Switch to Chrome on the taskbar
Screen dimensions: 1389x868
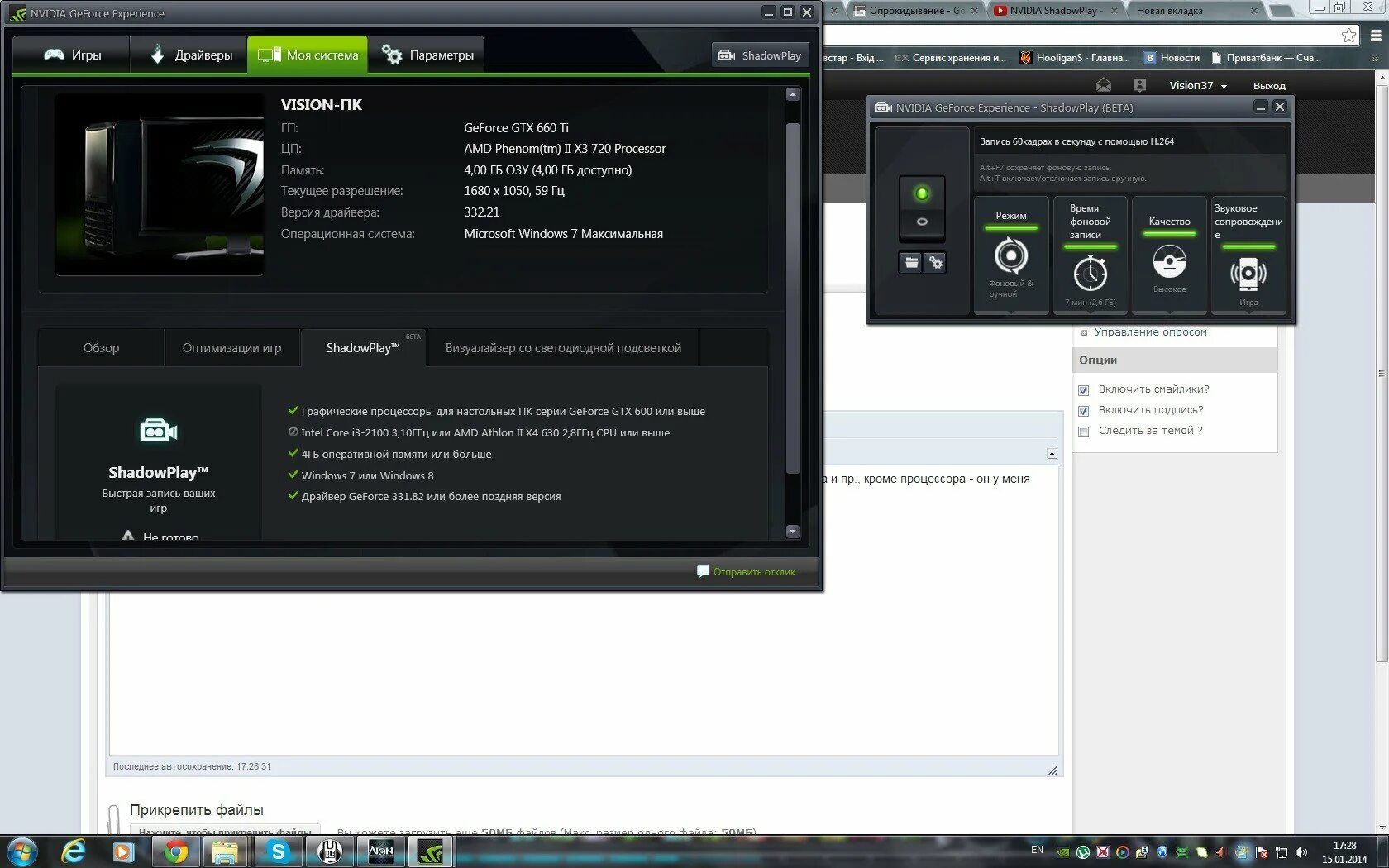coord(175,851)
